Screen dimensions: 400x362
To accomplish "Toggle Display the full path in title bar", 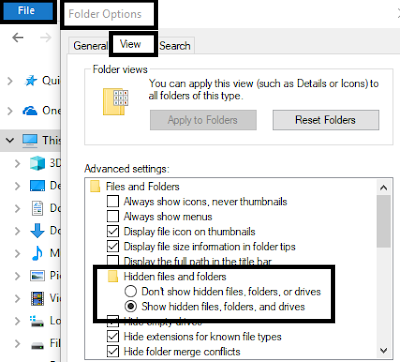I will [113, 260].
